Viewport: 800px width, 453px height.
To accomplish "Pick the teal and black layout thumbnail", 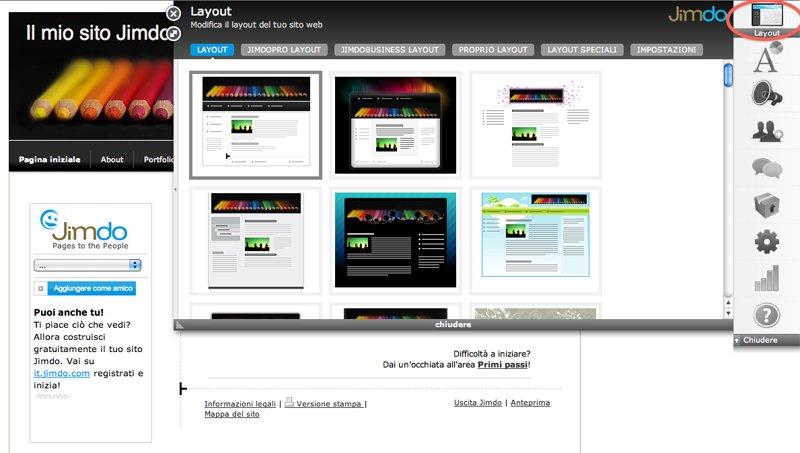I will coord(395,241).
